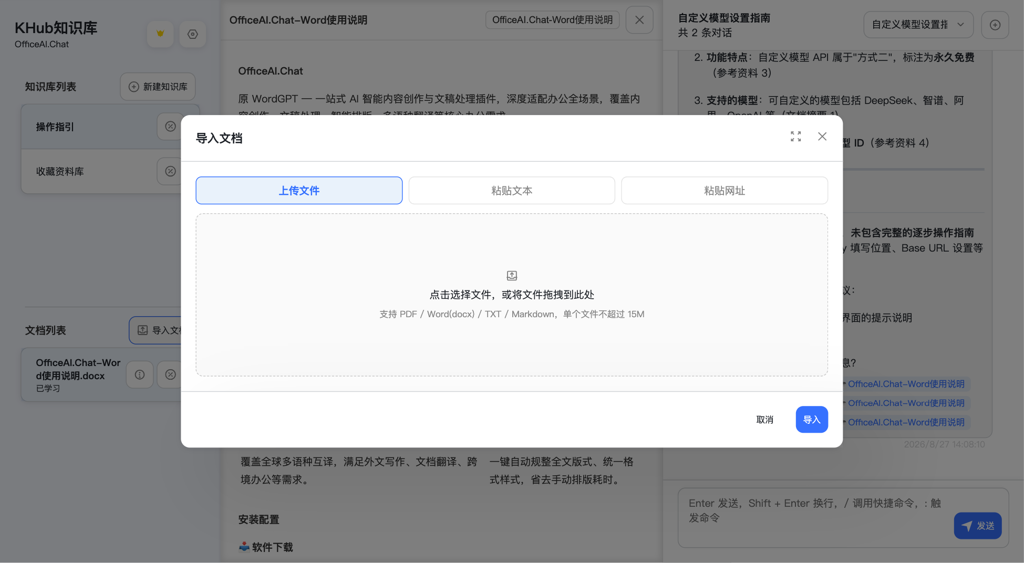Click the 安装配置 heading in document
The width and height of the screenshot is (1024, 563).
coord(259,519)
